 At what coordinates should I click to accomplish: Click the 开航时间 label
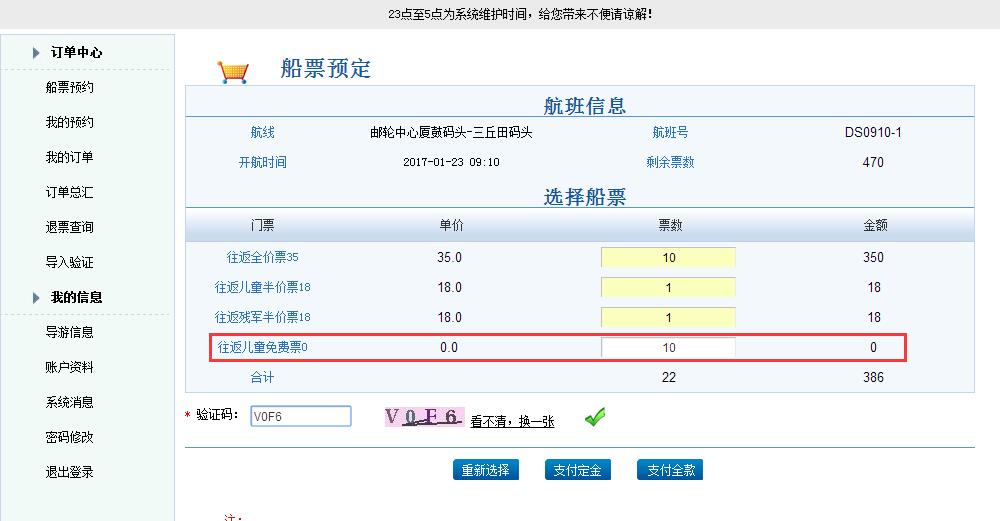point(263,162)
